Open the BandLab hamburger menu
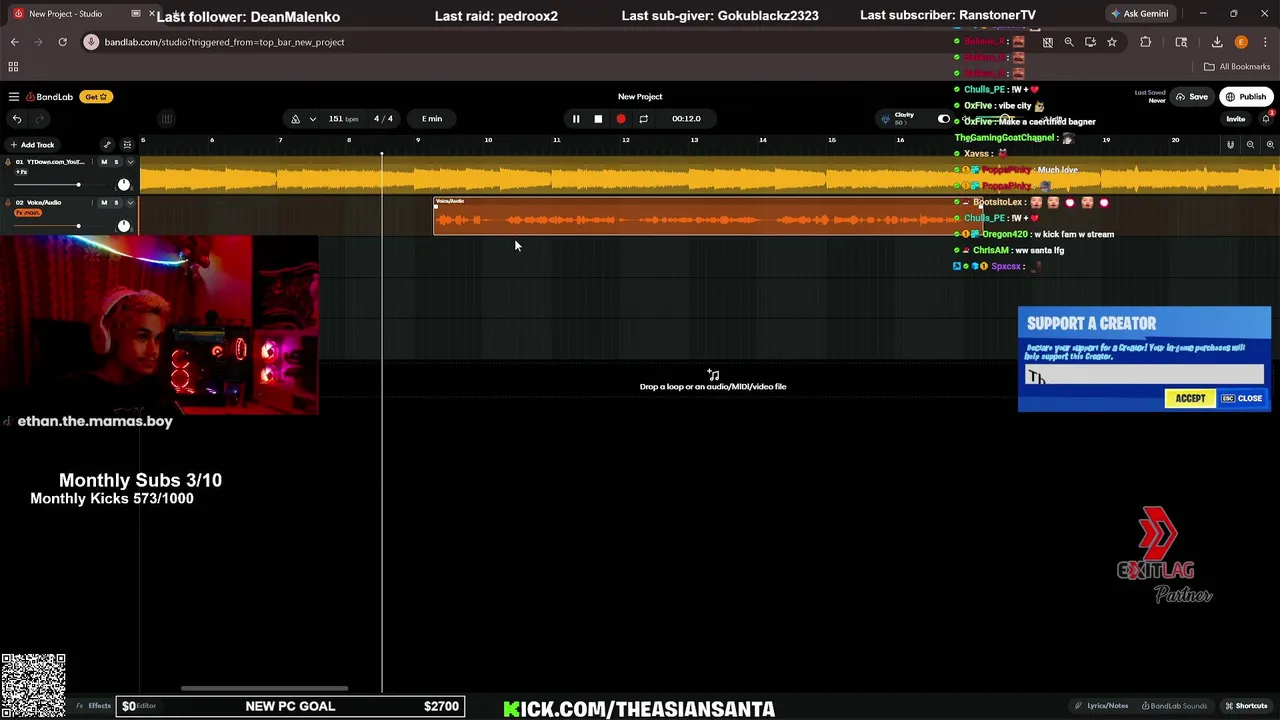Image resolution: width=1280 pixels, height=720 pixels. coord(13,97)
